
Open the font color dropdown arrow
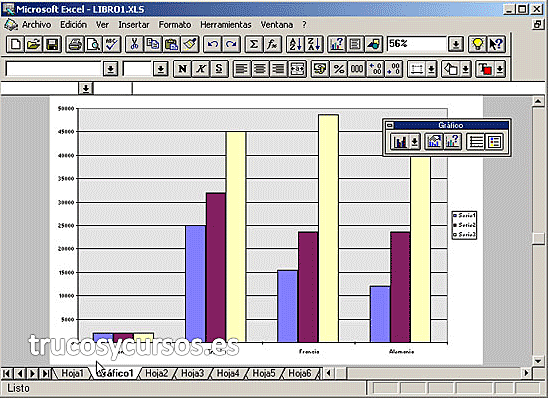(500, 69)
